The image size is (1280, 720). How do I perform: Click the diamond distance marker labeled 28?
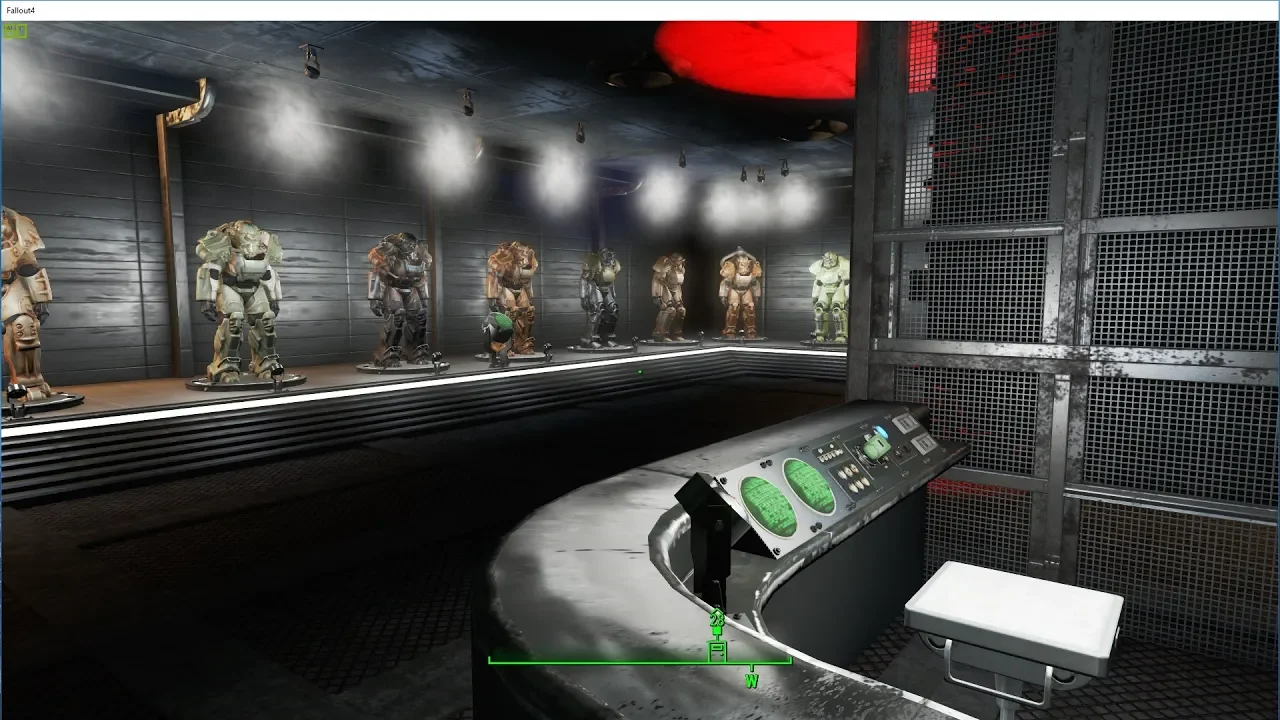coord(717,620)
